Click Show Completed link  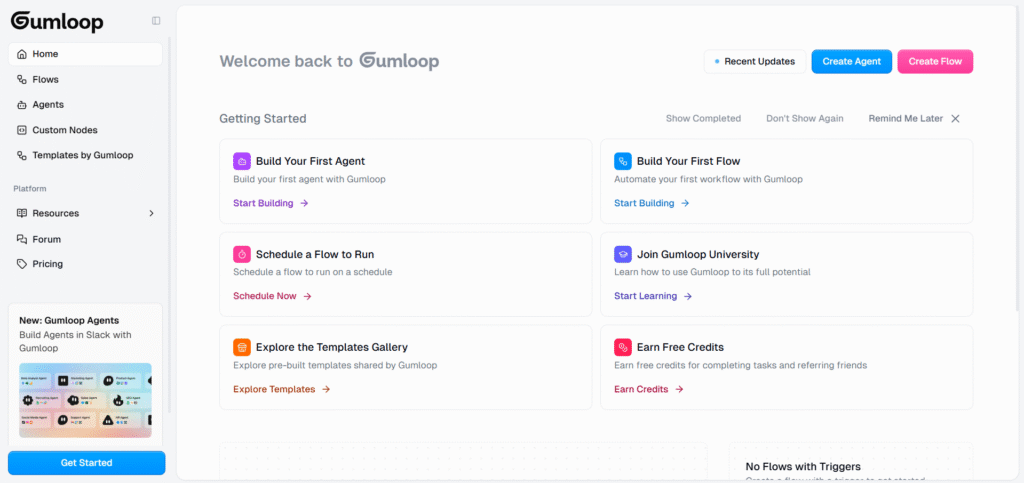[x=703, y=119]
